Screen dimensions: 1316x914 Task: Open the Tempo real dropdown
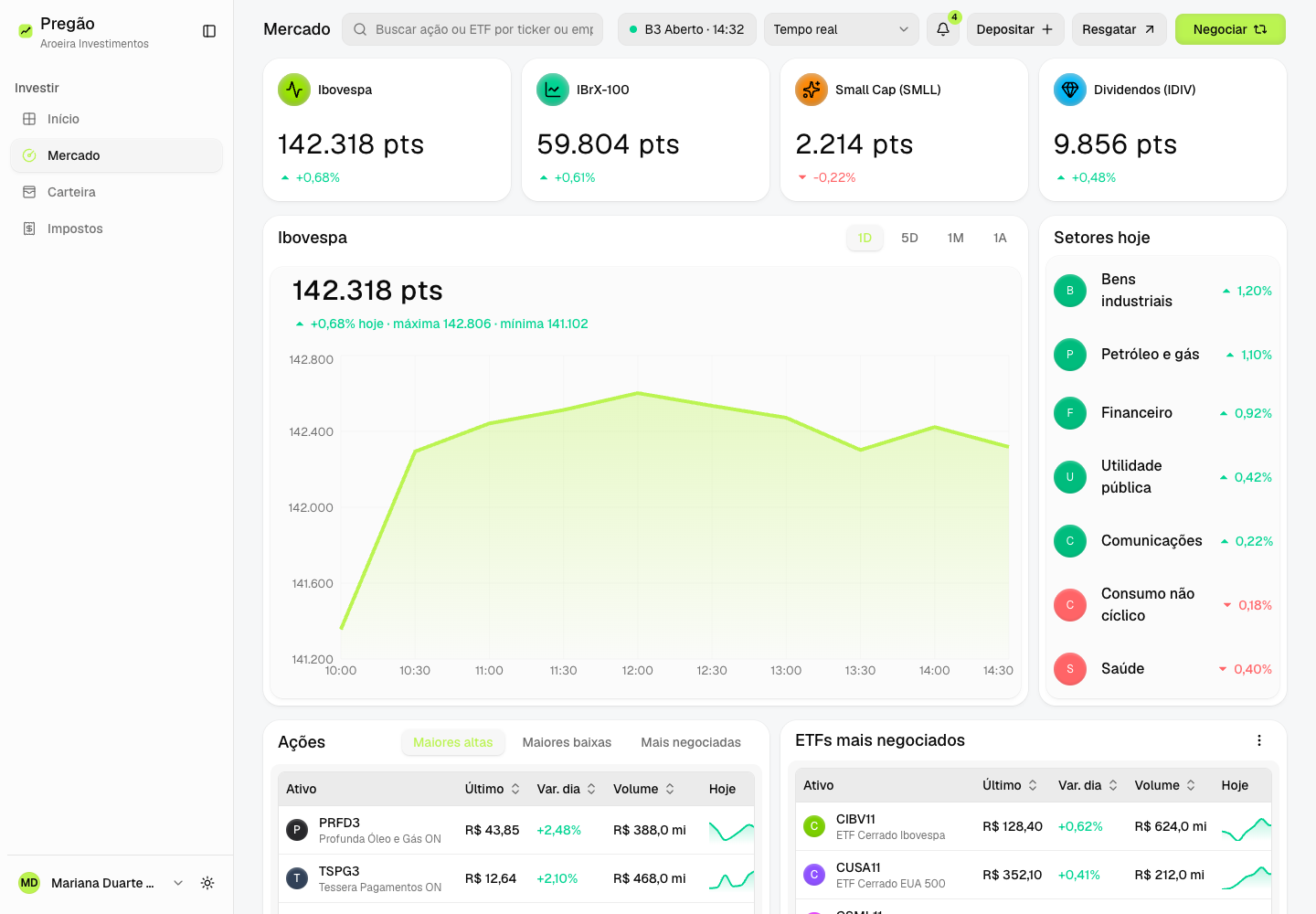pos(841,29)
